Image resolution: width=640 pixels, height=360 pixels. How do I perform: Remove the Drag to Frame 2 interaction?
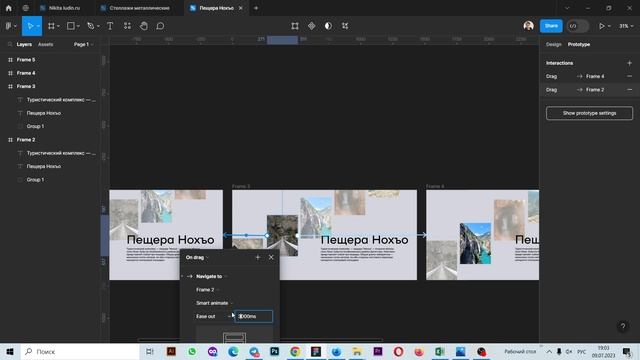tap(629, 90)
